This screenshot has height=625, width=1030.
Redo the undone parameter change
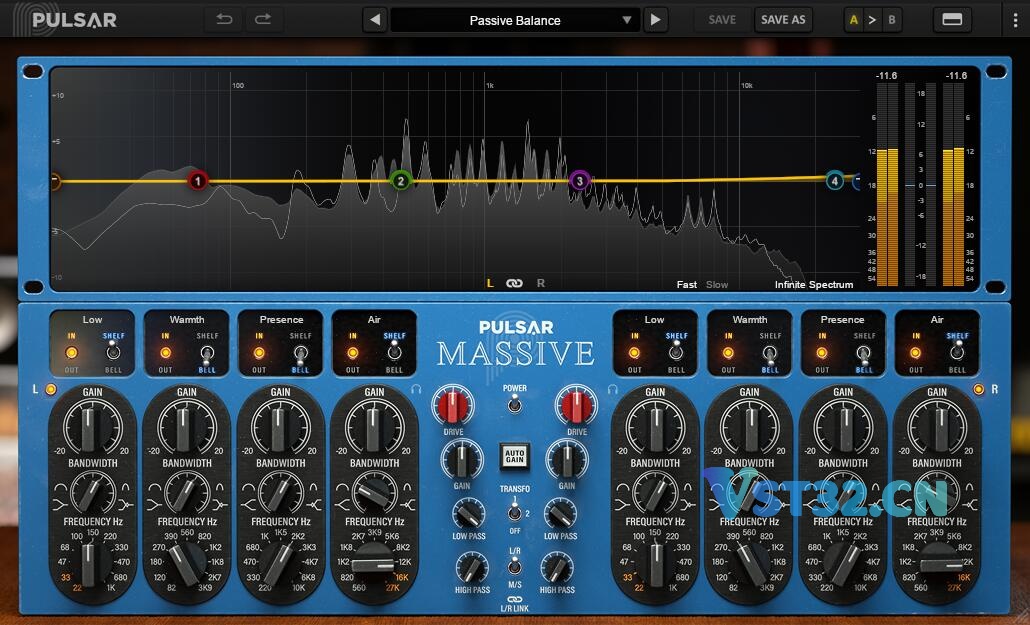pyautogui.click(x=263, y=20)
